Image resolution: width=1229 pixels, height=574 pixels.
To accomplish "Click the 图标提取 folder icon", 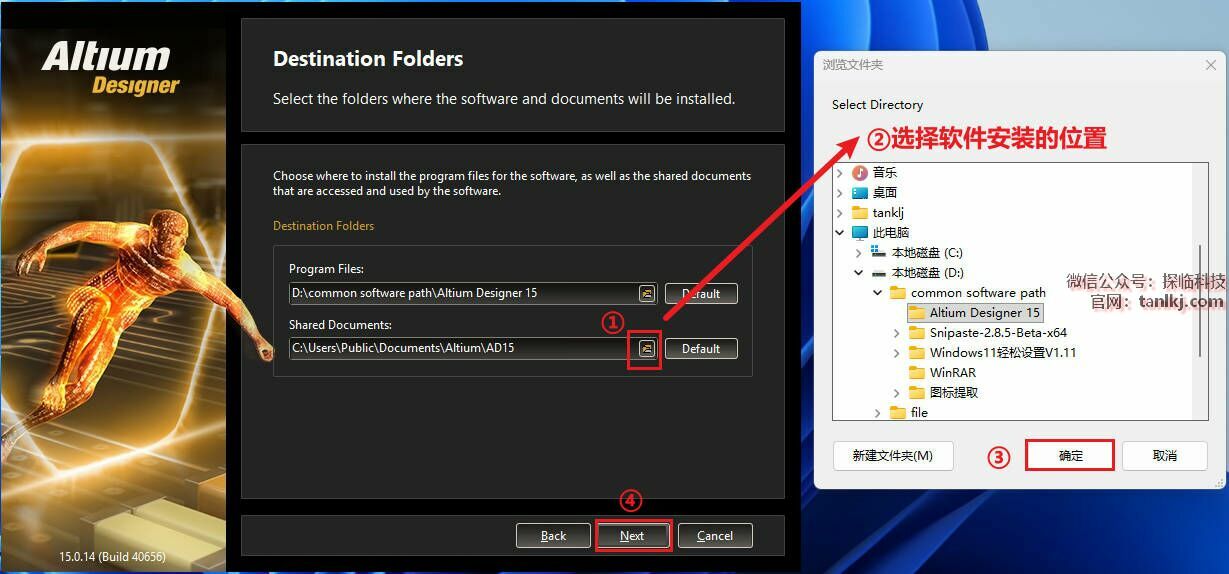I will [x=917, y=392].
